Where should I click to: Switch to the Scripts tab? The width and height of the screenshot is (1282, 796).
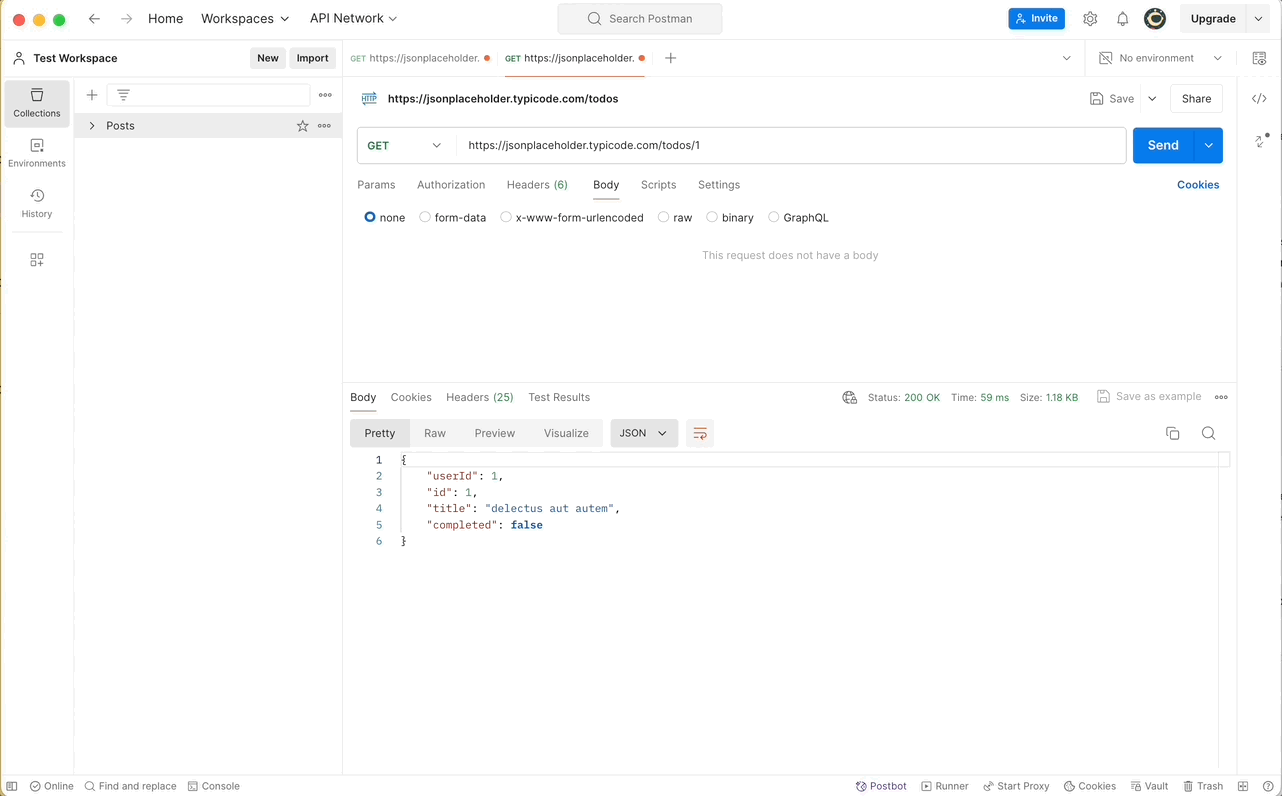tap(658, 185)
